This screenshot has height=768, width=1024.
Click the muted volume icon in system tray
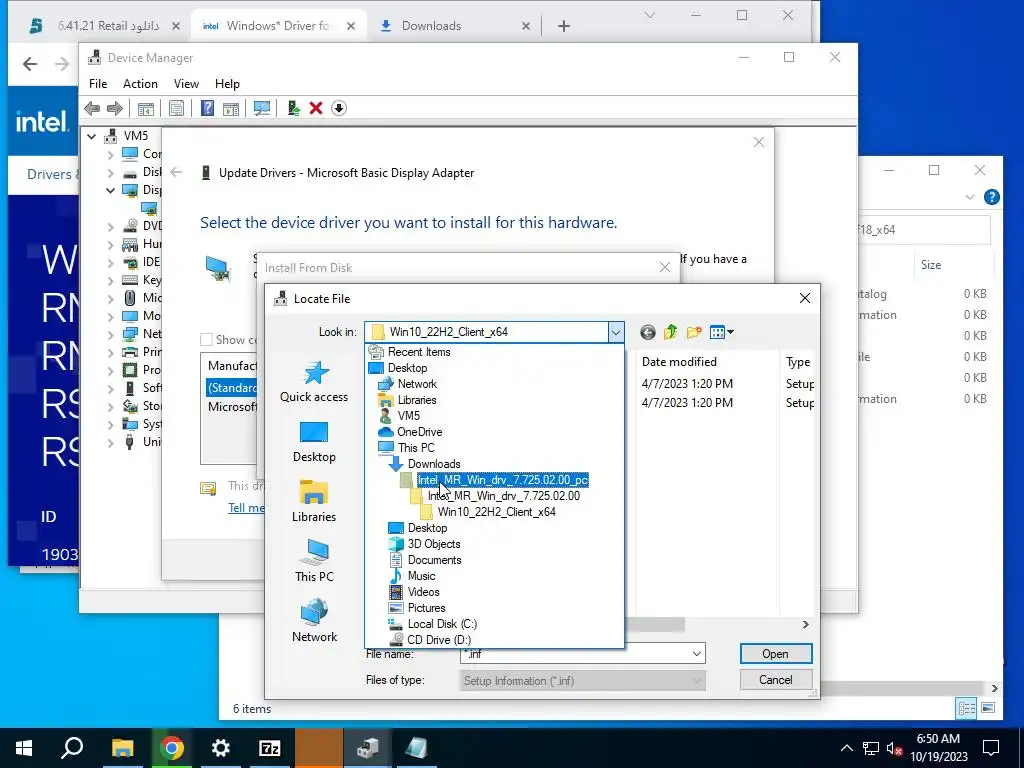pyautogui.click(x=894, y=748)
